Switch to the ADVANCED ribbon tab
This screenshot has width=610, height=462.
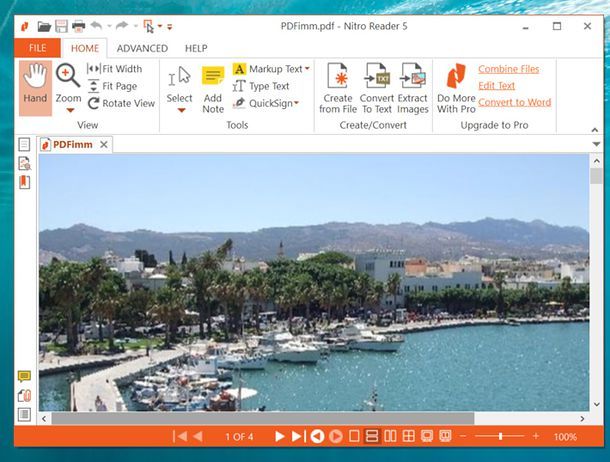click(142, 48)
